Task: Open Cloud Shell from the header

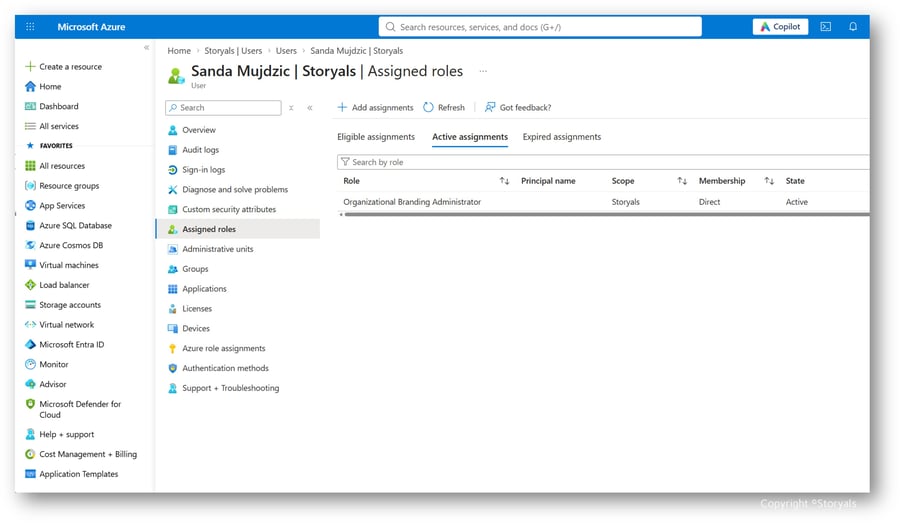Action: click(825, 26)
